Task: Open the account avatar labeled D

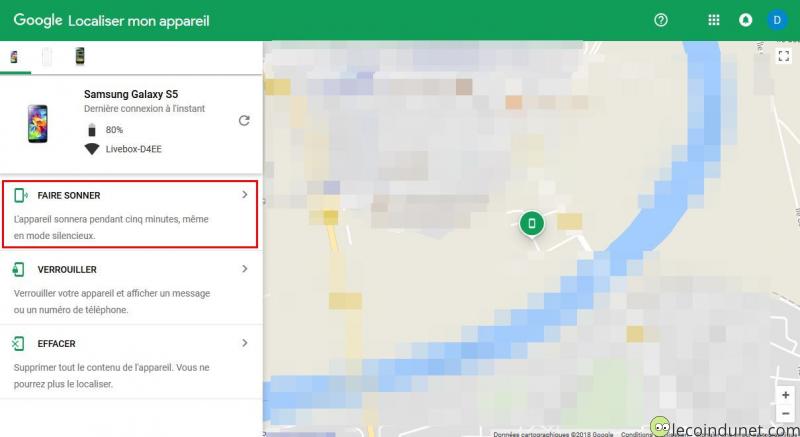Action: [777, 20]
